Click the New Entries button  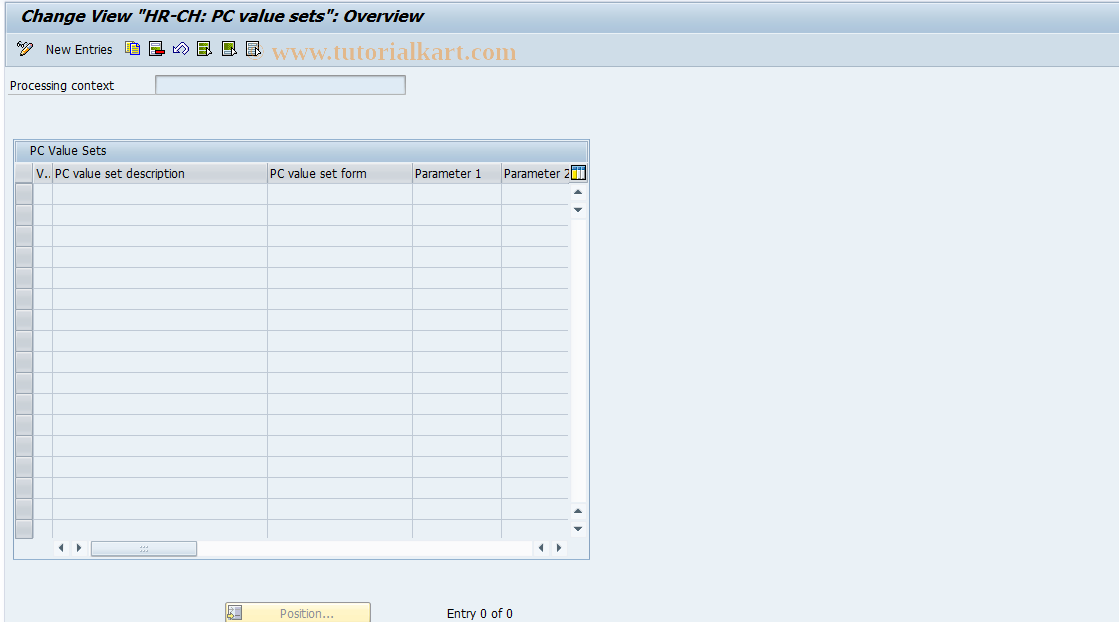pos(79,49)
